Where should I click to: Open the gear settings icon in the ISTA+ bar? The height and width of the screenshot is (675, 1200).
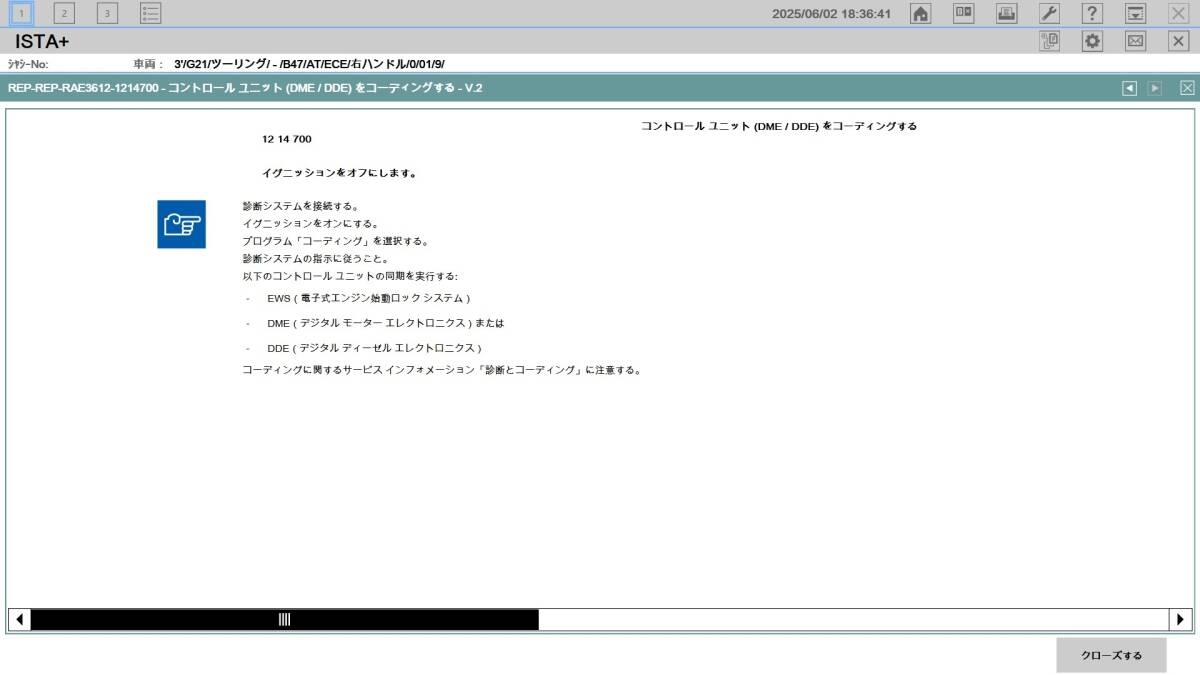[1092, 40]
